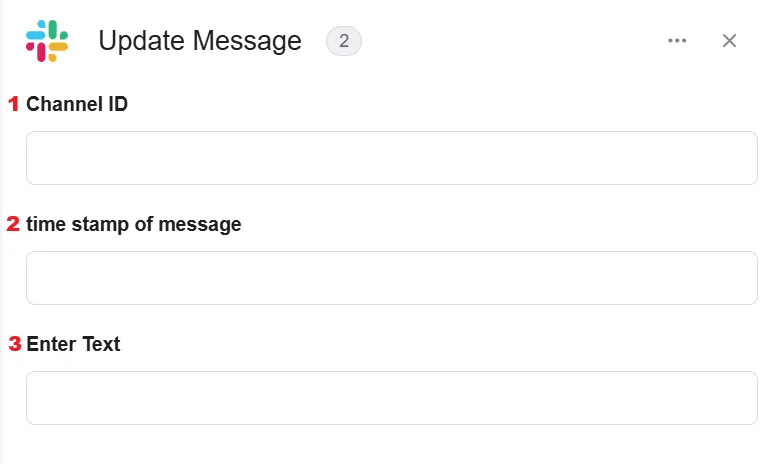Focus the Enter Text input box
780x464 pixels.
coord(391,398)
